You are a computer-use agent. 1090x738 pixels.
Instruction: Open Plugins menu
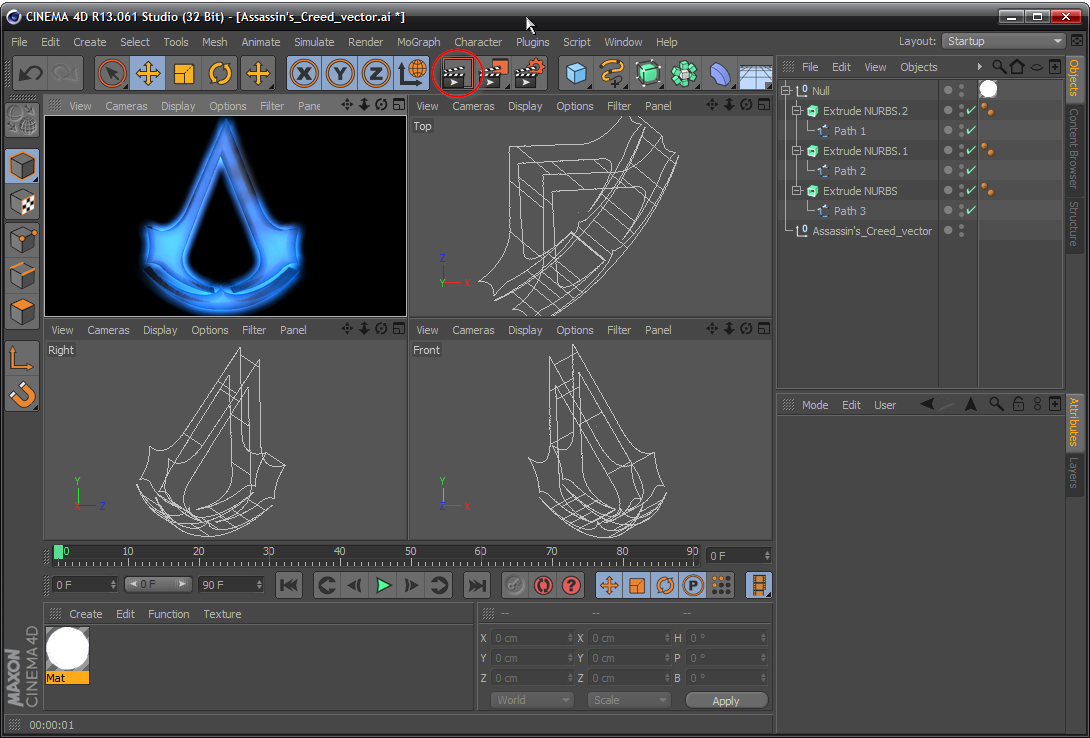click(x=532, y=42)
